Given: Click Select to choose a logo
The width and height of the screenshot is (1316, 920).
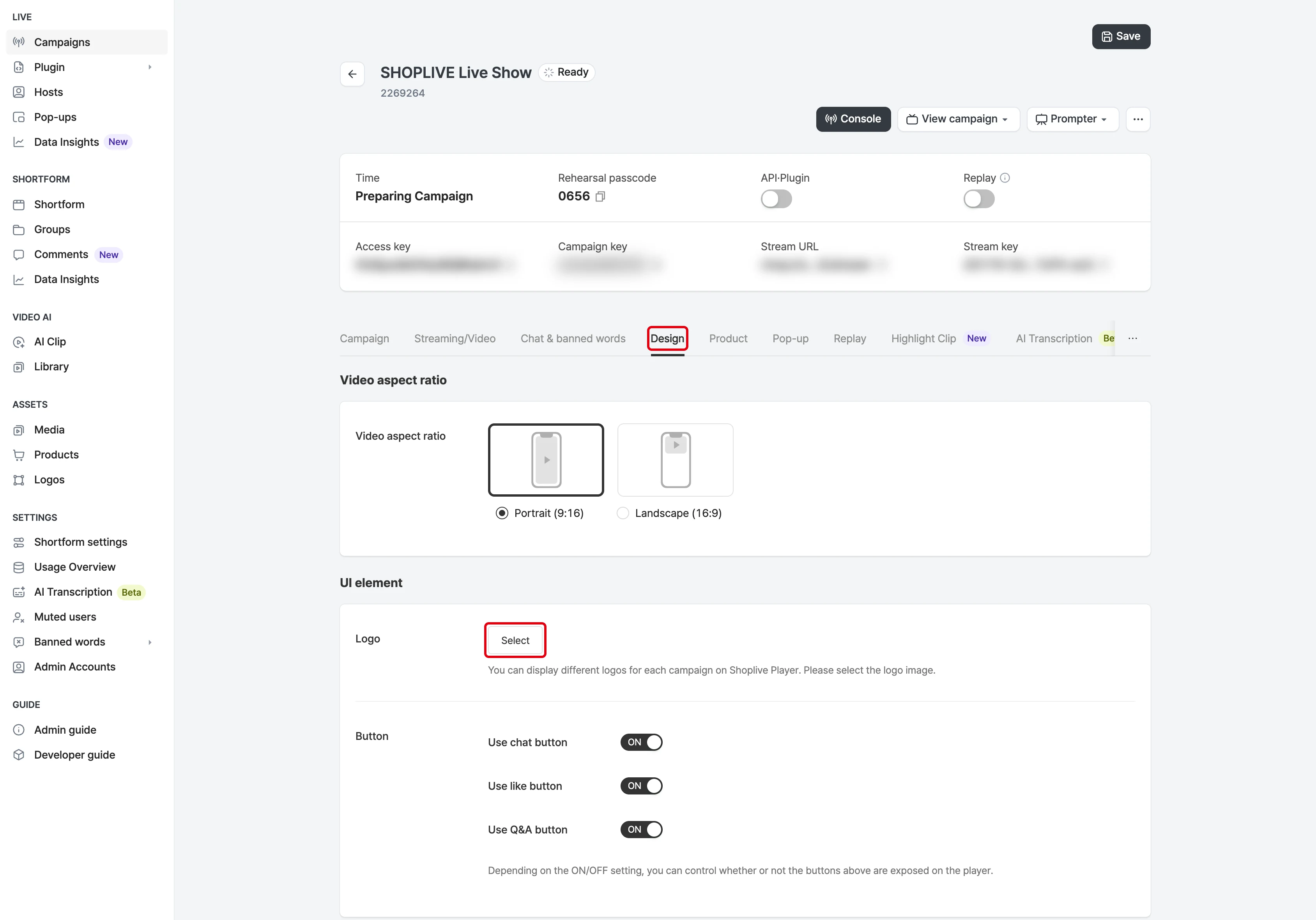Looking at the screenshot, I should click(x=515, y=640).
